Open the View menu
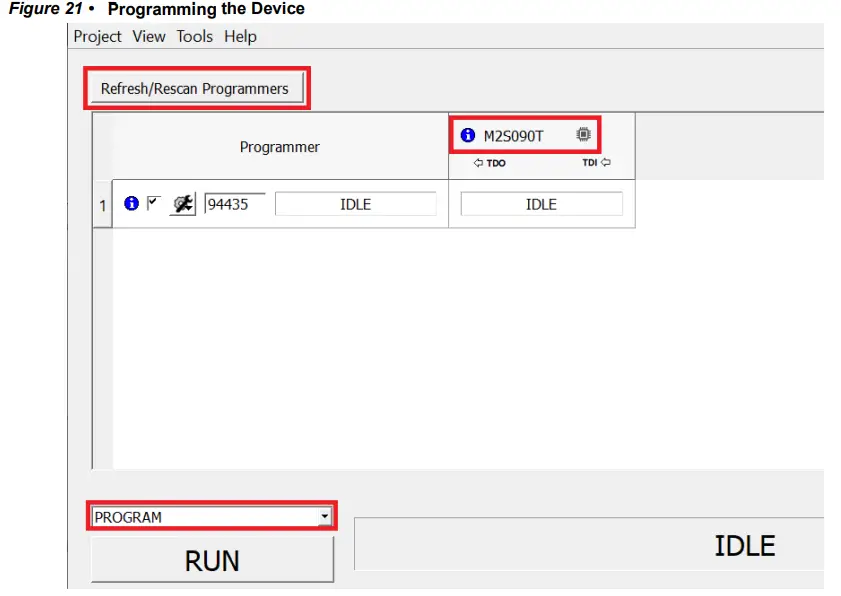Viewport: 841px width, 596px height. [x=148, y=36]
